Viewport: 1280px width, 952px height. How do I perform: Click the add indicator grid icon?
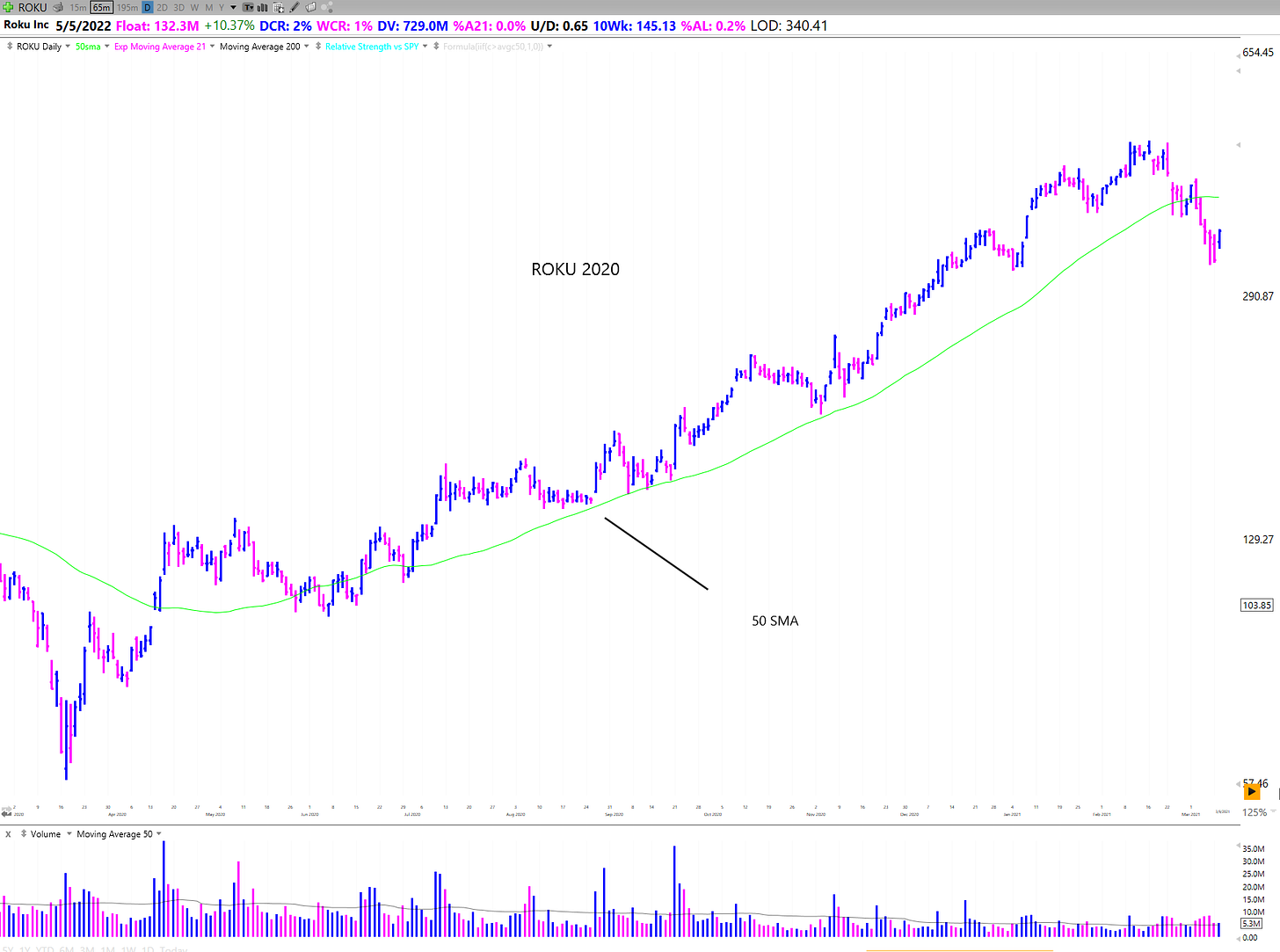pos(278,7)
